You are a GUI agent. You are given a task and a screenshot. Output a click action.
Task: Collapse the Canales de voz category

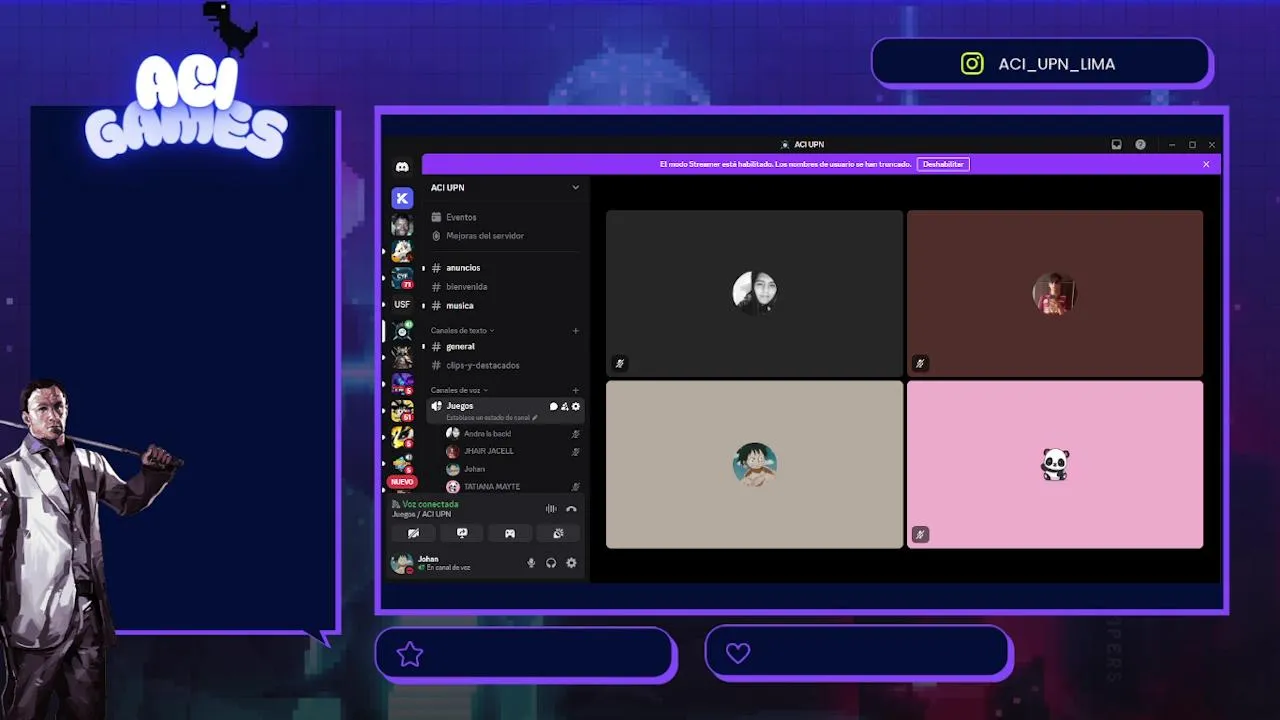(x=459, y=390)
